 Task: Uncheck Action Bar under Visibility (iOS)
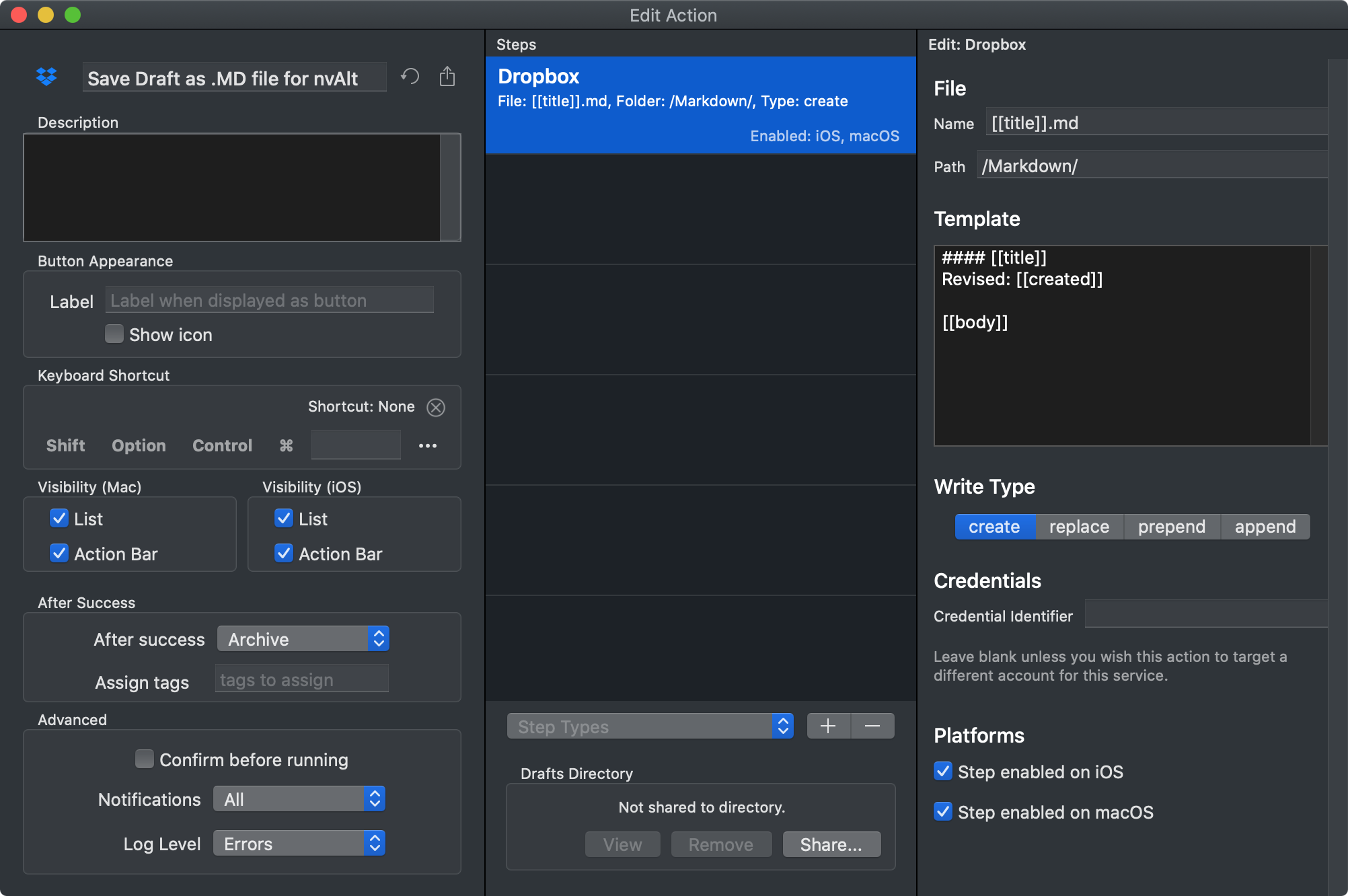tap(284, 554)
